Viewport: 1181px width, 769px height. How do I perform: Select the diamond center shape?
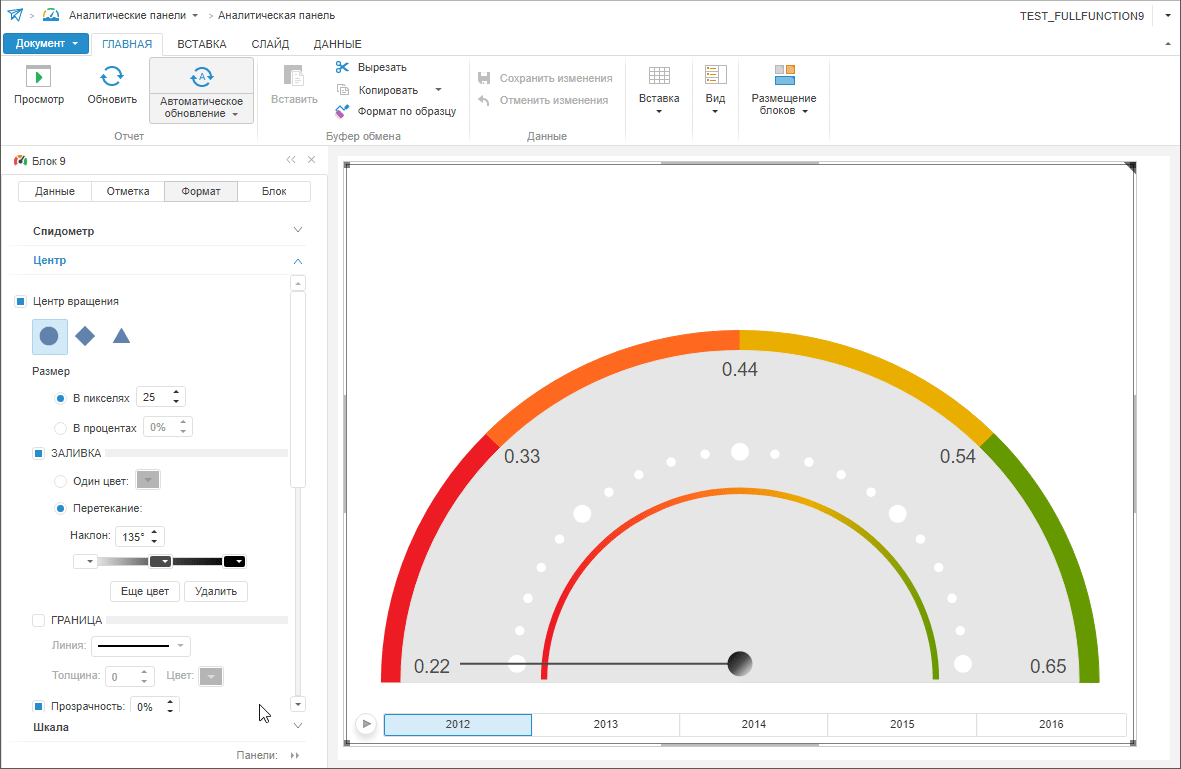[x=85, y=336]
